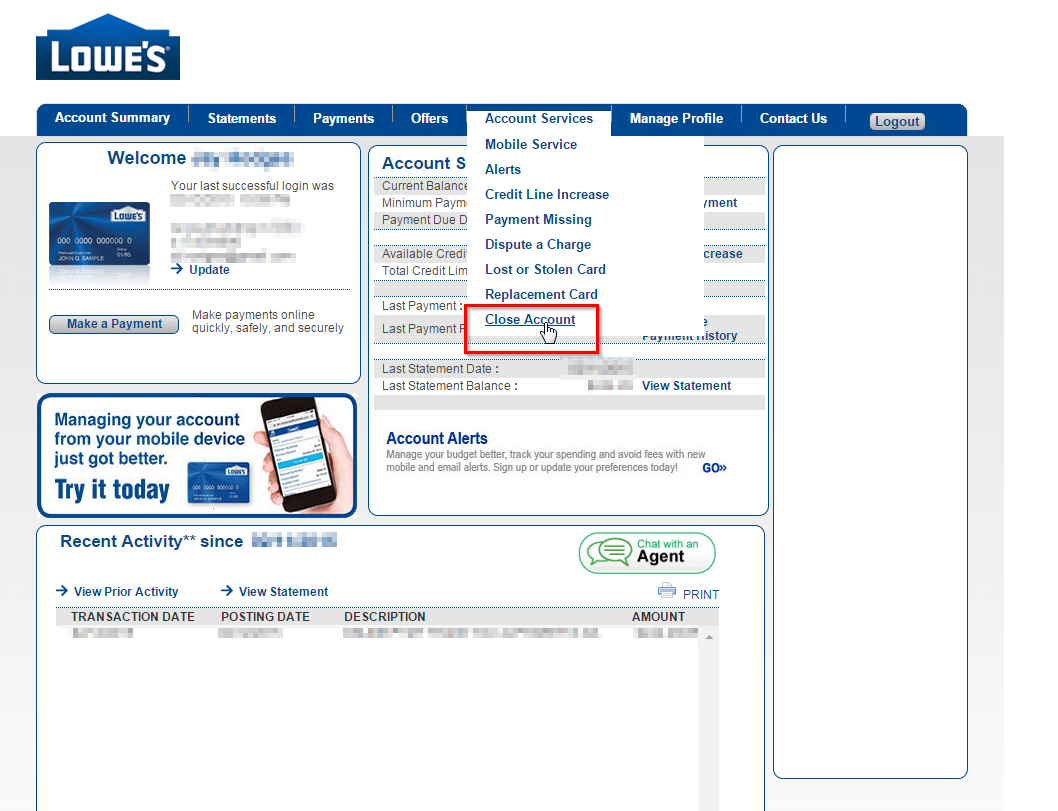Click the Lowe's credit card image

point(99,233)
